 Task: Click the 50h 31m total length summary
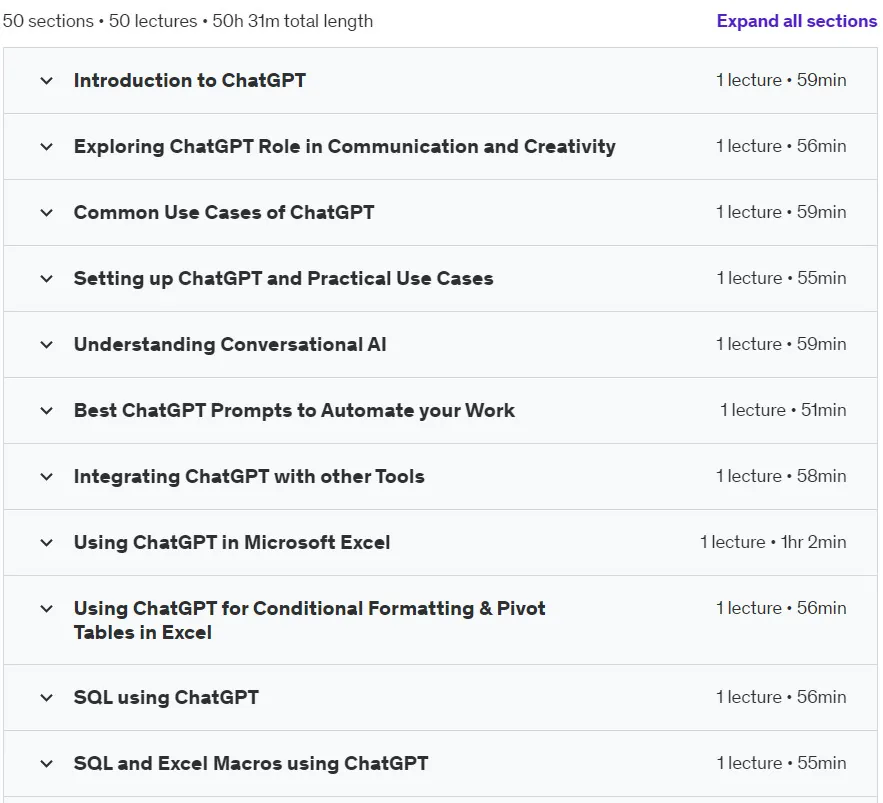click(292, 21)
